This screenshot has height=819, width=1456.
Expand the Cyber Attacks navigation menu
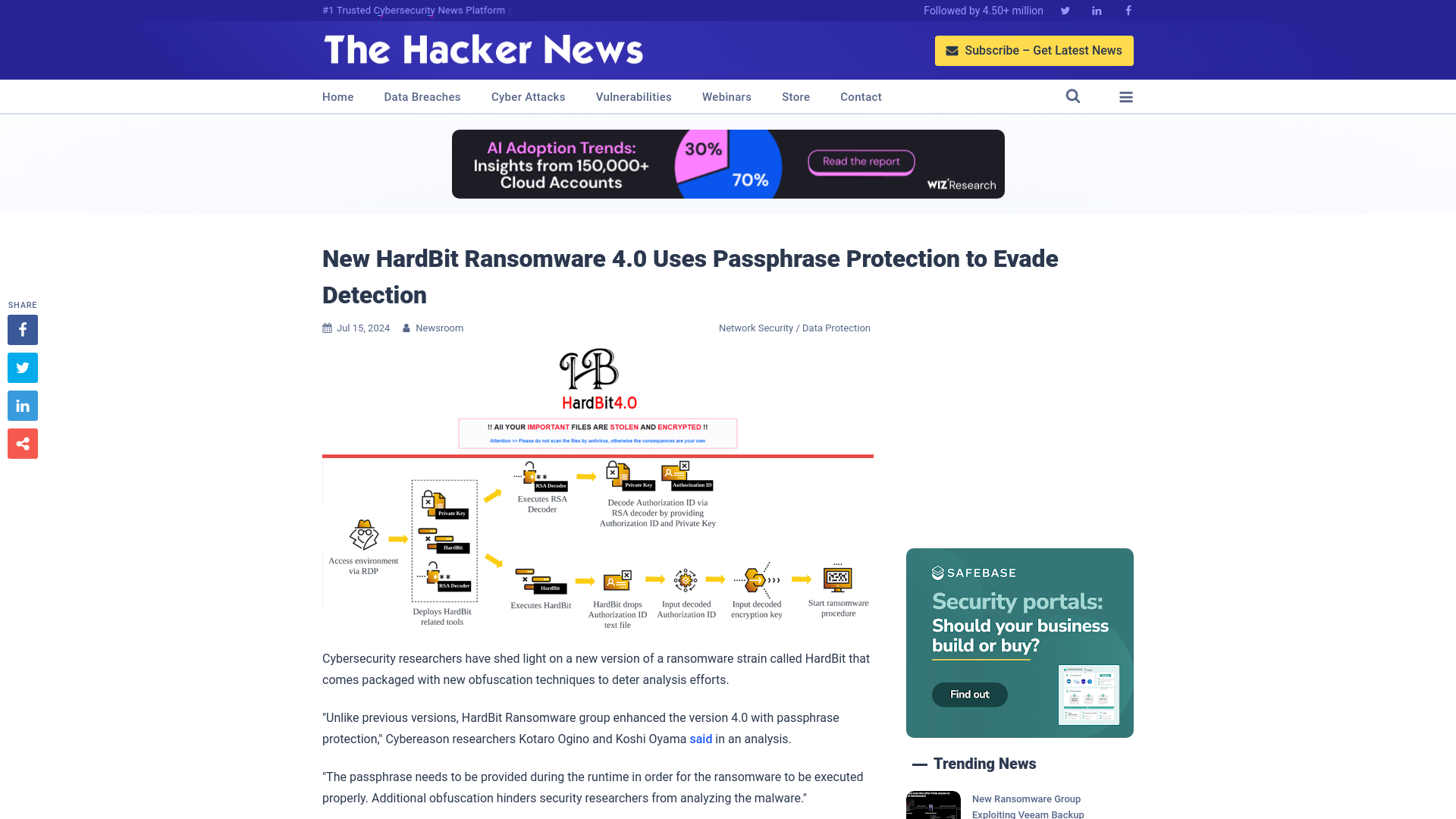tap(528, 97)
